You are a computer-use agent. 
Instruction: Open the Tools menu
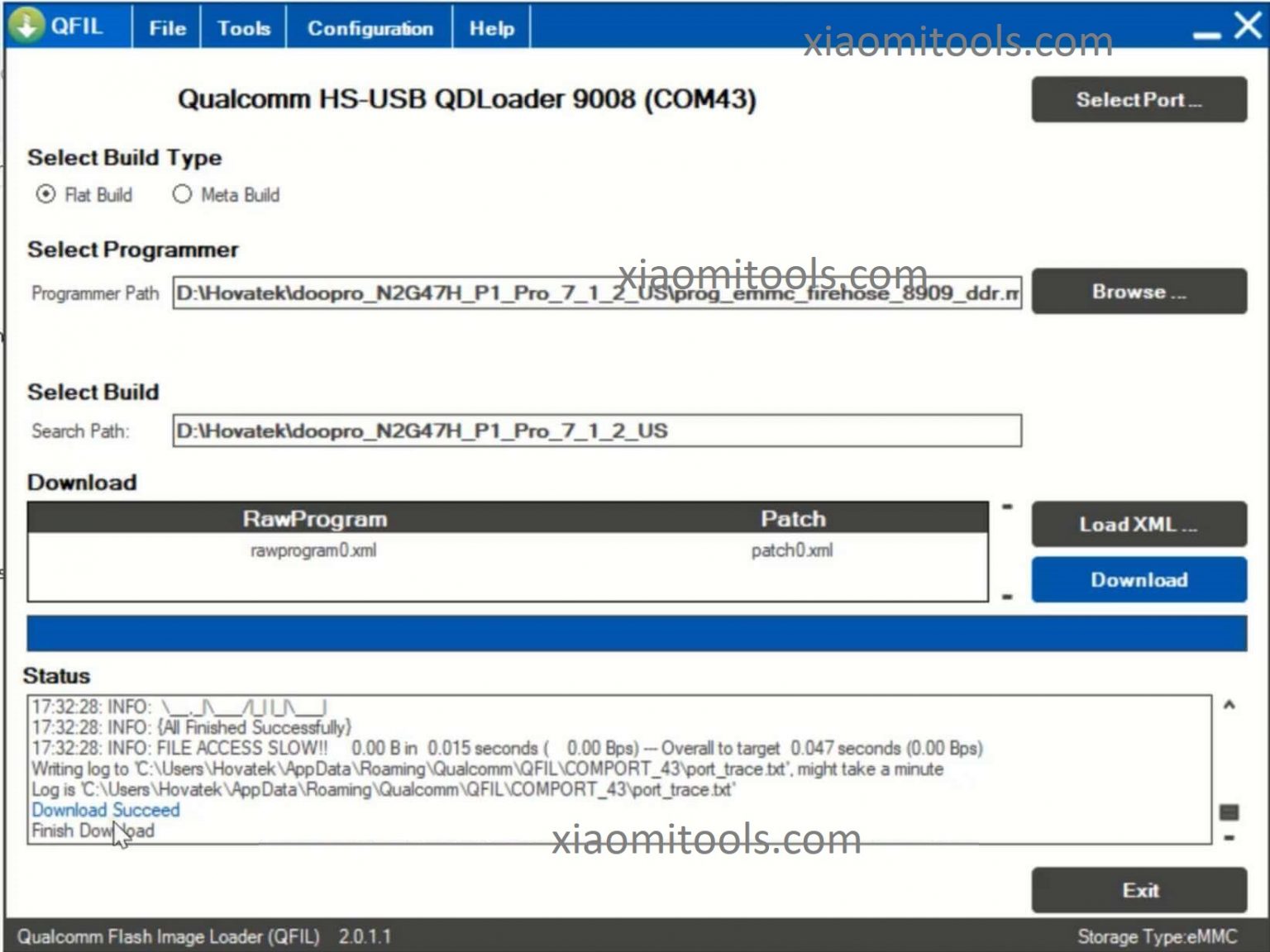coord(243,27)
